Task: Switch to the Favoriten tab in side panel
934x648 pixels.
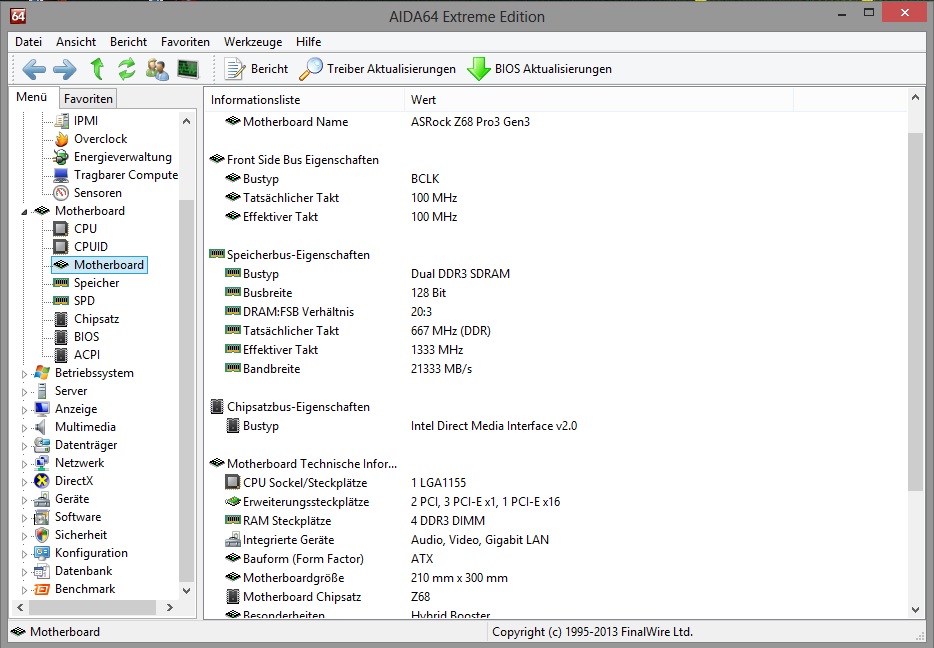Action: [x=88, y=99]
